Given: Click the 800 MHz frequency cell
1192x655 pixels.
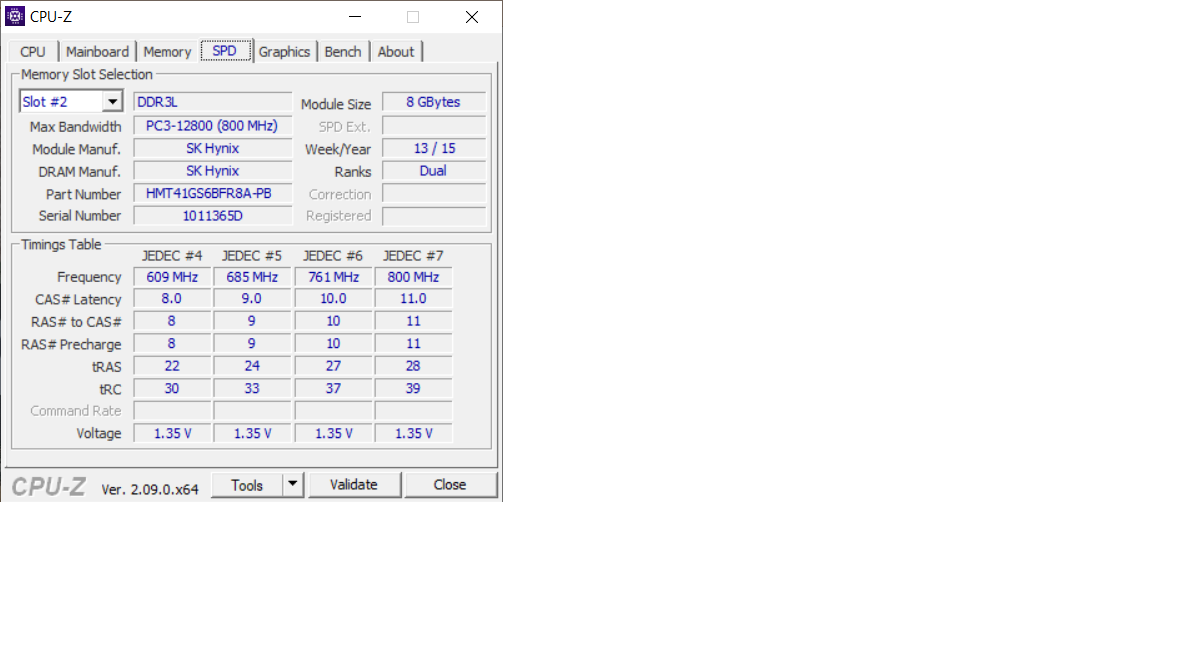Looking at the screenshot, I should coord(414,277).
